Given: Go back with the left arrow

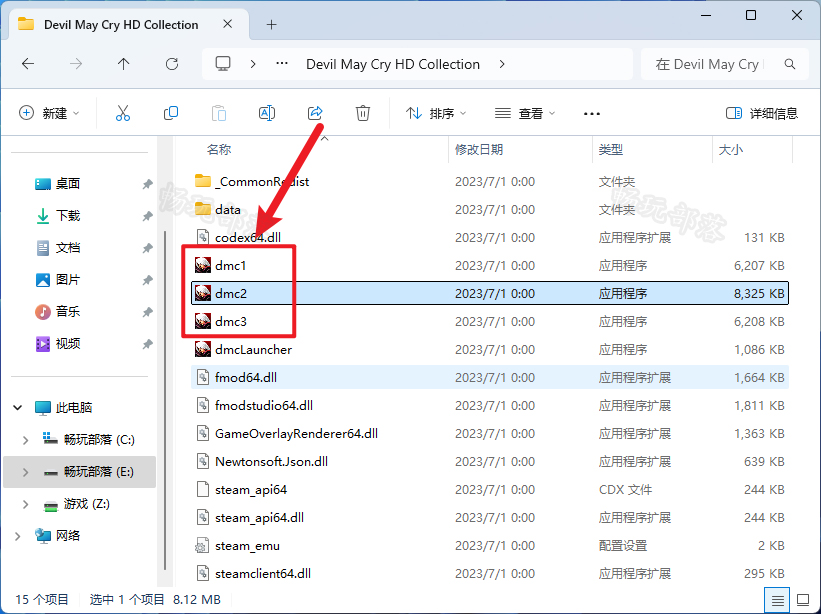Looking at the screenshot, I should [28, 64].
